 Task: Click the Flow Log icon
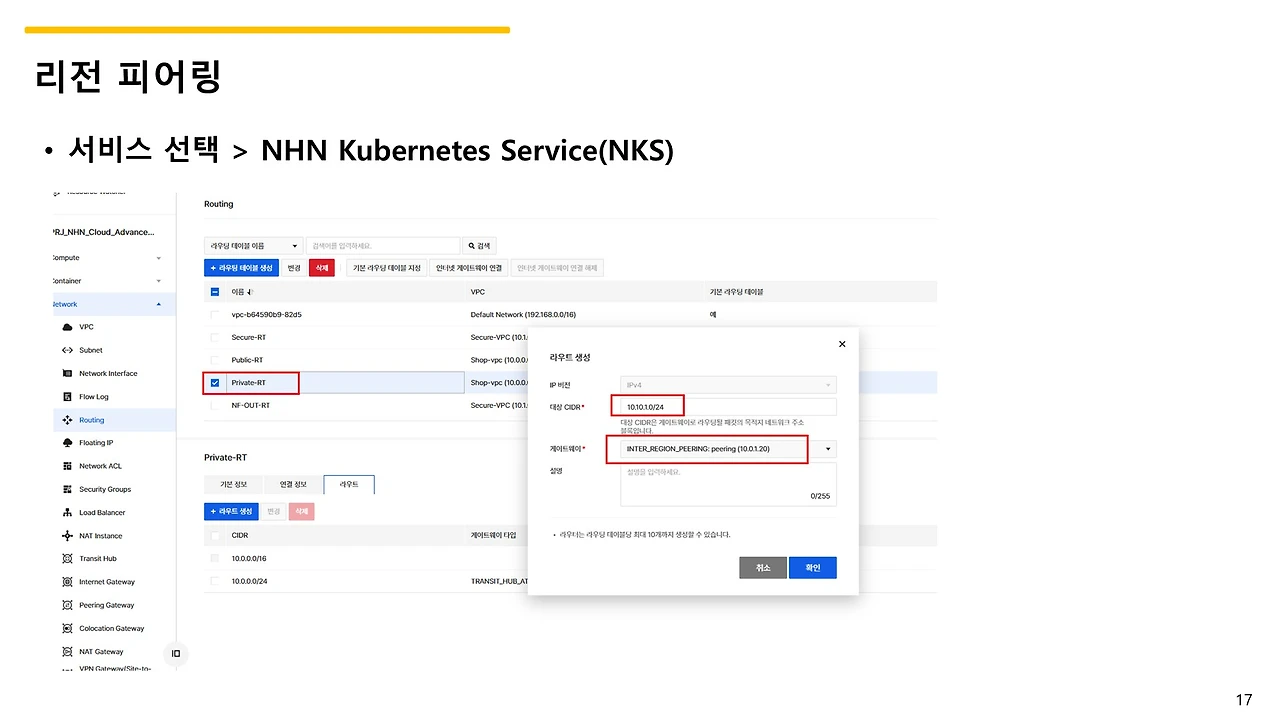coord(68,397)
